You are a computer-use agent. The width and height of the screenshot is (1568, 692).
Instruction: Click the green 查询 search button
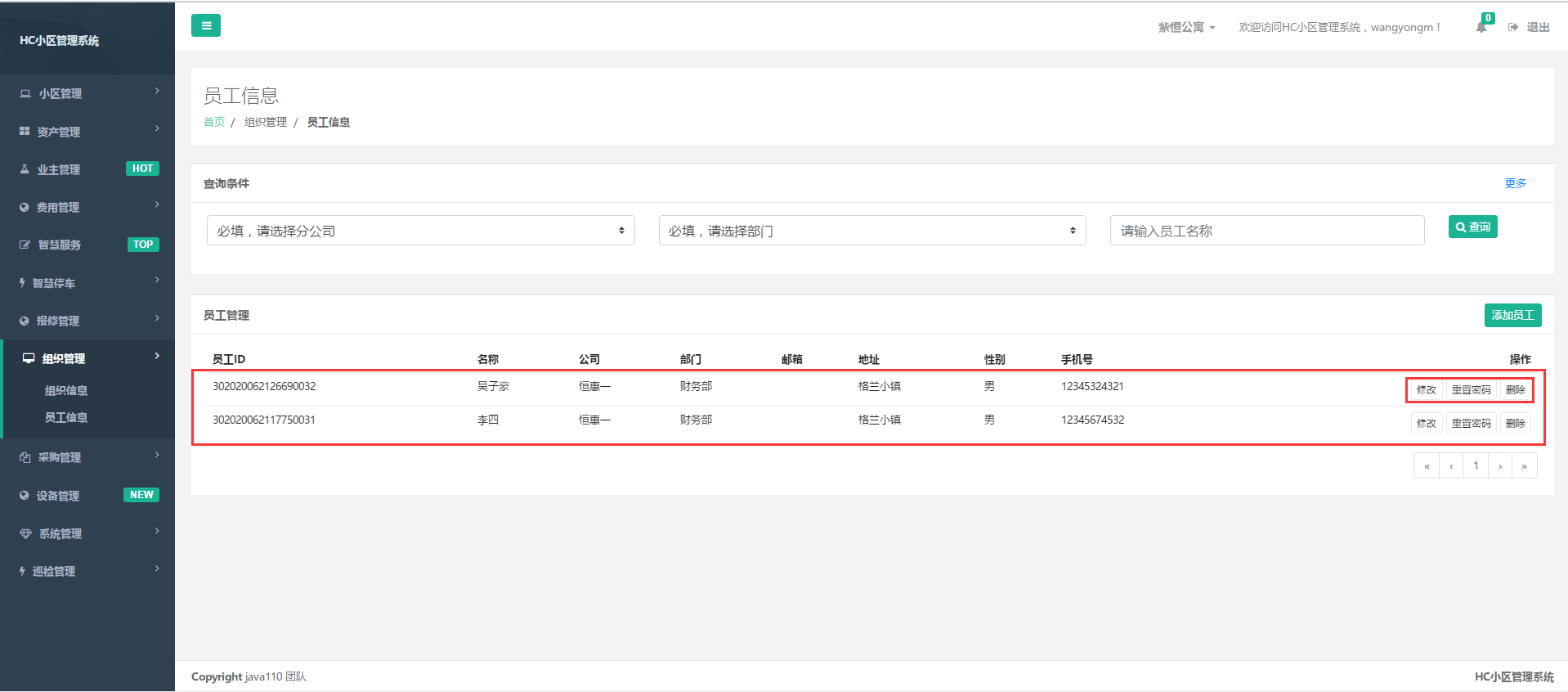point(1473,227)
